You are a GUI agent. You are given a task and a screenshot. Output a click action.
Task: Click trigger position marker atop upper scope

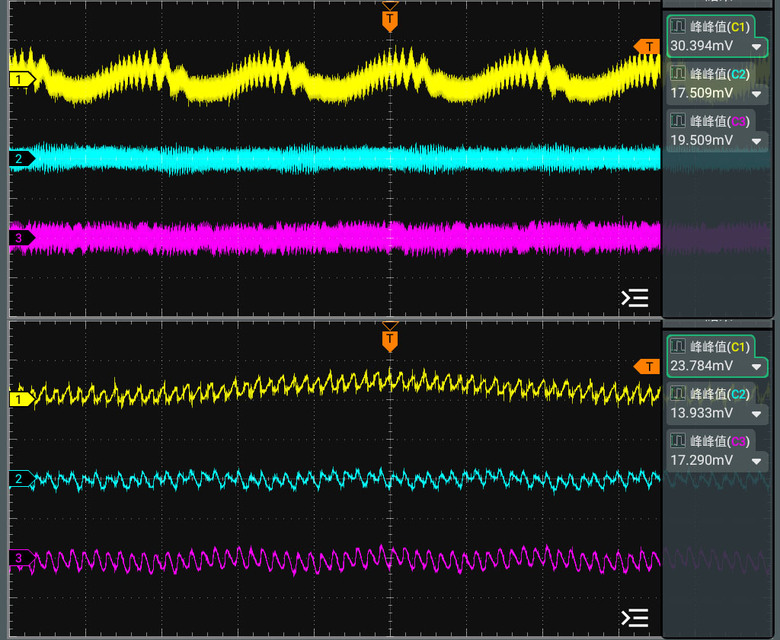coord(390,21)
